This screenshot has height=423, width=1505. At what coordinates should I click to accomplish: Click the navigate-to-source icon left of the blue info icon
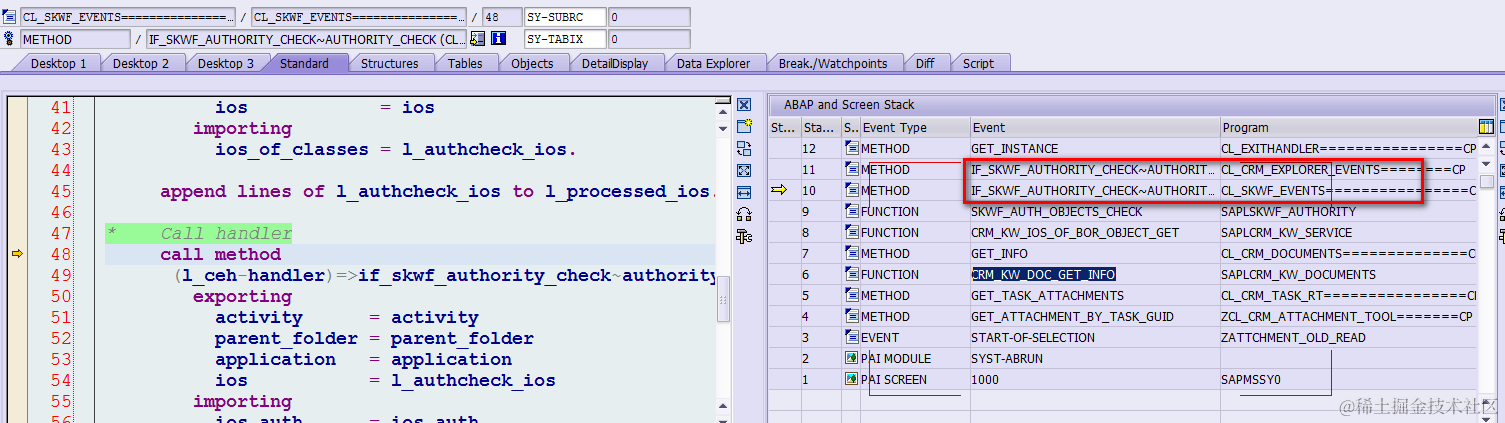point(478,39)
